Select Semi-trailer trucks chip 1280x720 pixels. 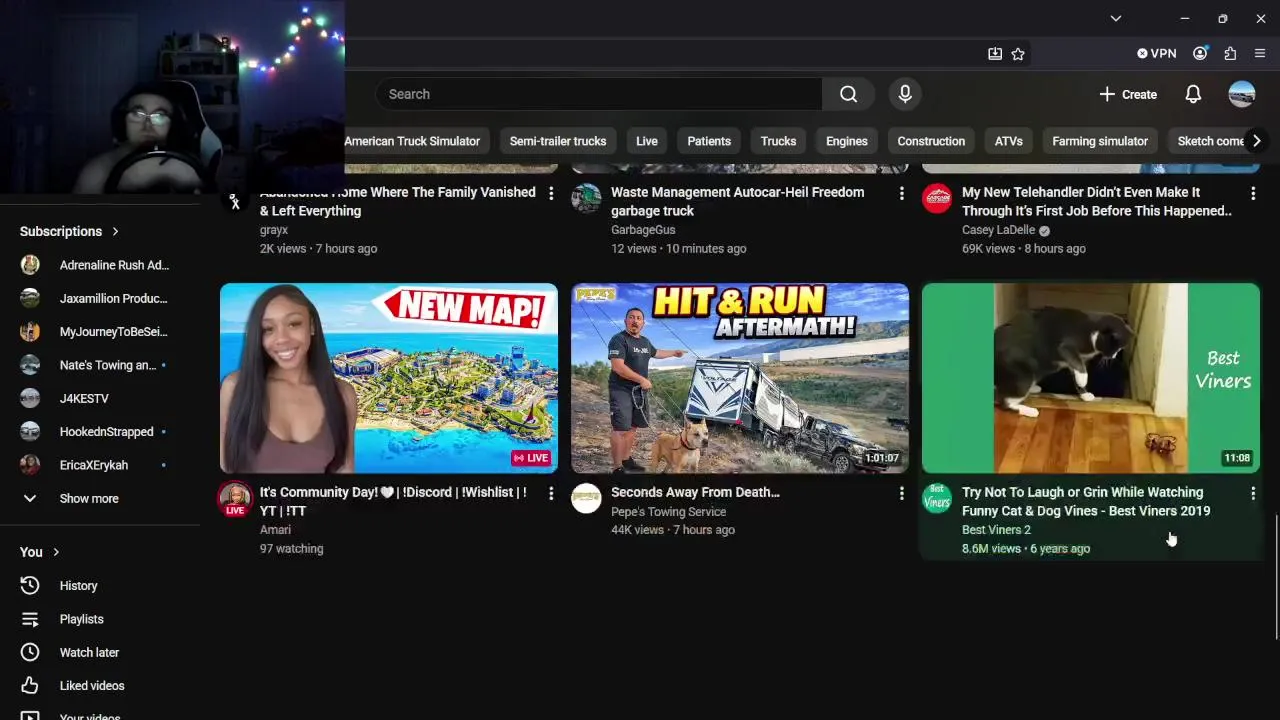(x=558, y=141)
